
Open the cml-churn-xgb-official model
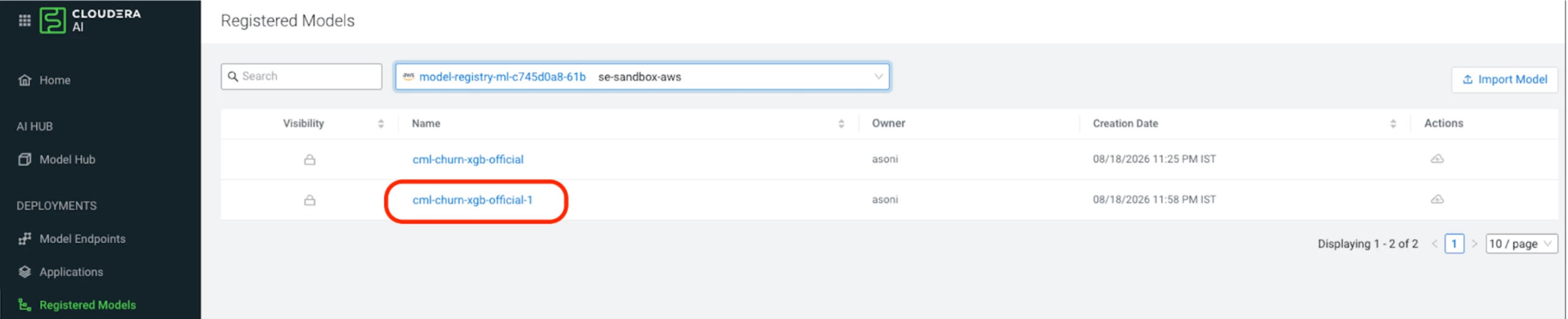[x=468, y=159]
